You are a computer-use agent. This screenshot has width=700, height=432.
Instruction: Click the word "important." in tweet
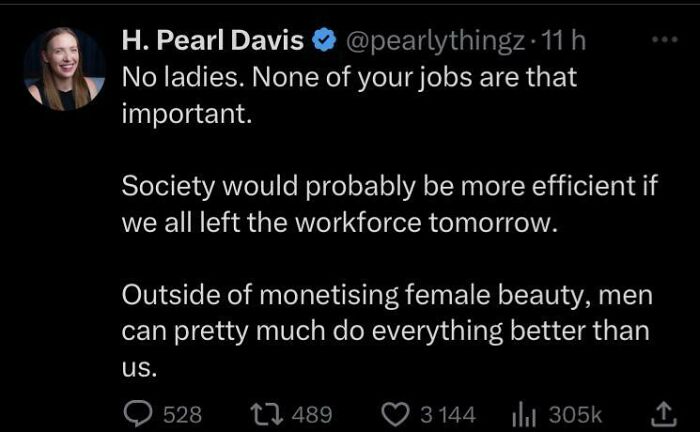[x=181, y=111]
